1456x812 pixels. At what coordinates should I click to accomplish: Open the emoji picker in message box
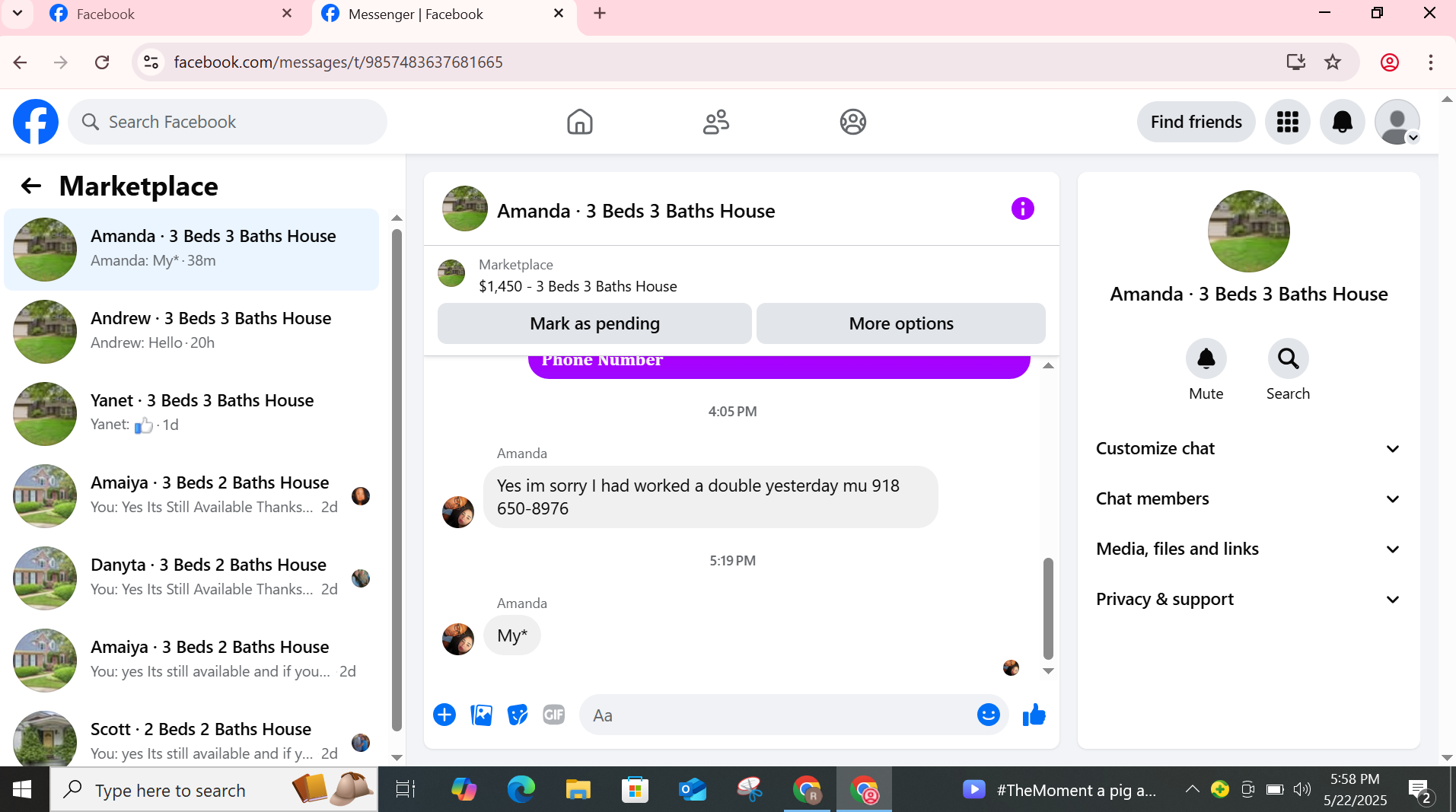coord(988,715)
